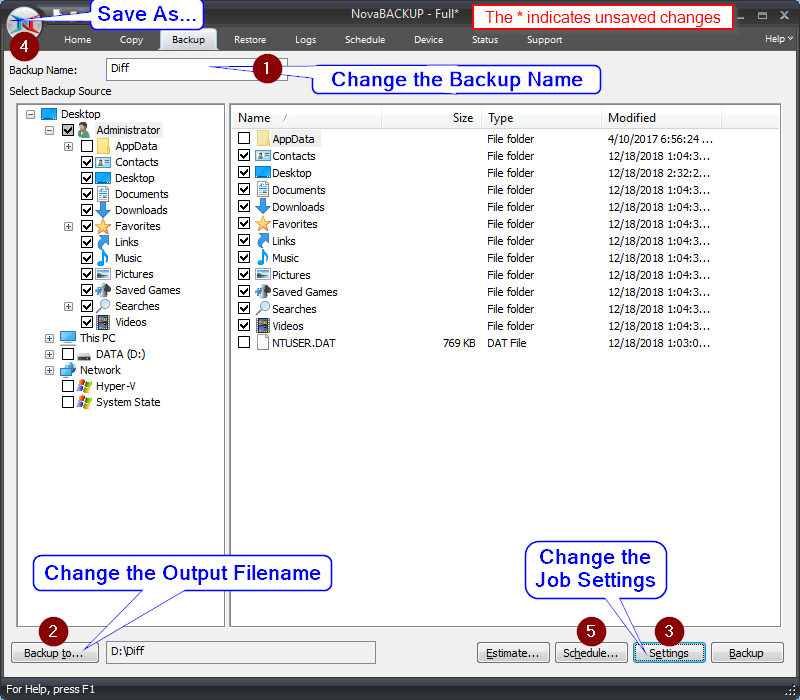Click the root Desktop icon in tree
This screenshot has height=700, width=800.
tap(49, 114)
